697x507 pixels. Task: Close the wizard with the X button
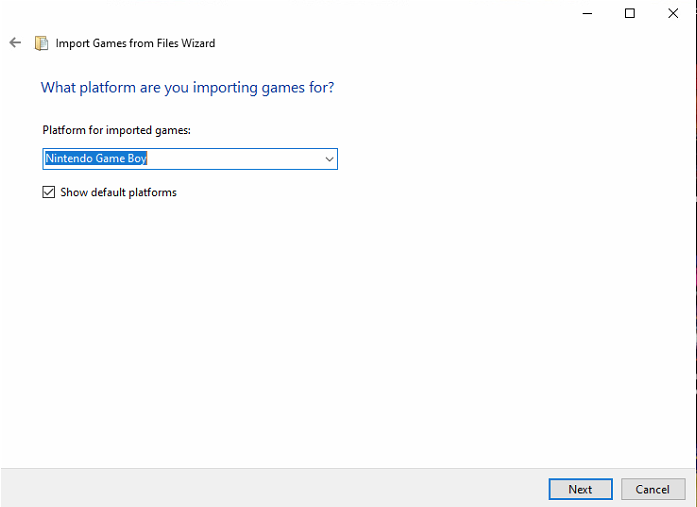tap(673, 13)
